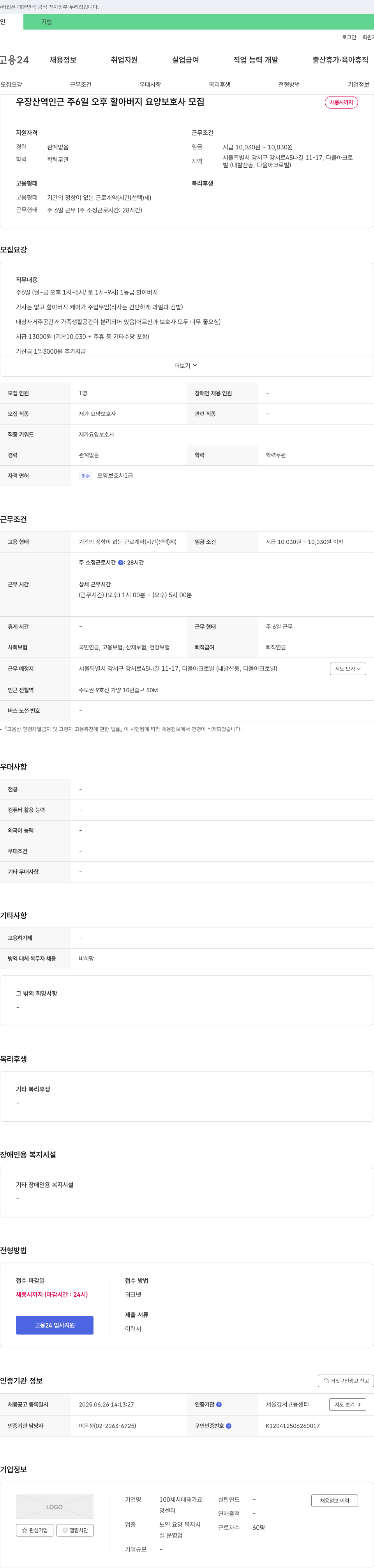Click 시급 10,030원 ~ 10,030원 이하 wage value

tap(305, 542)
